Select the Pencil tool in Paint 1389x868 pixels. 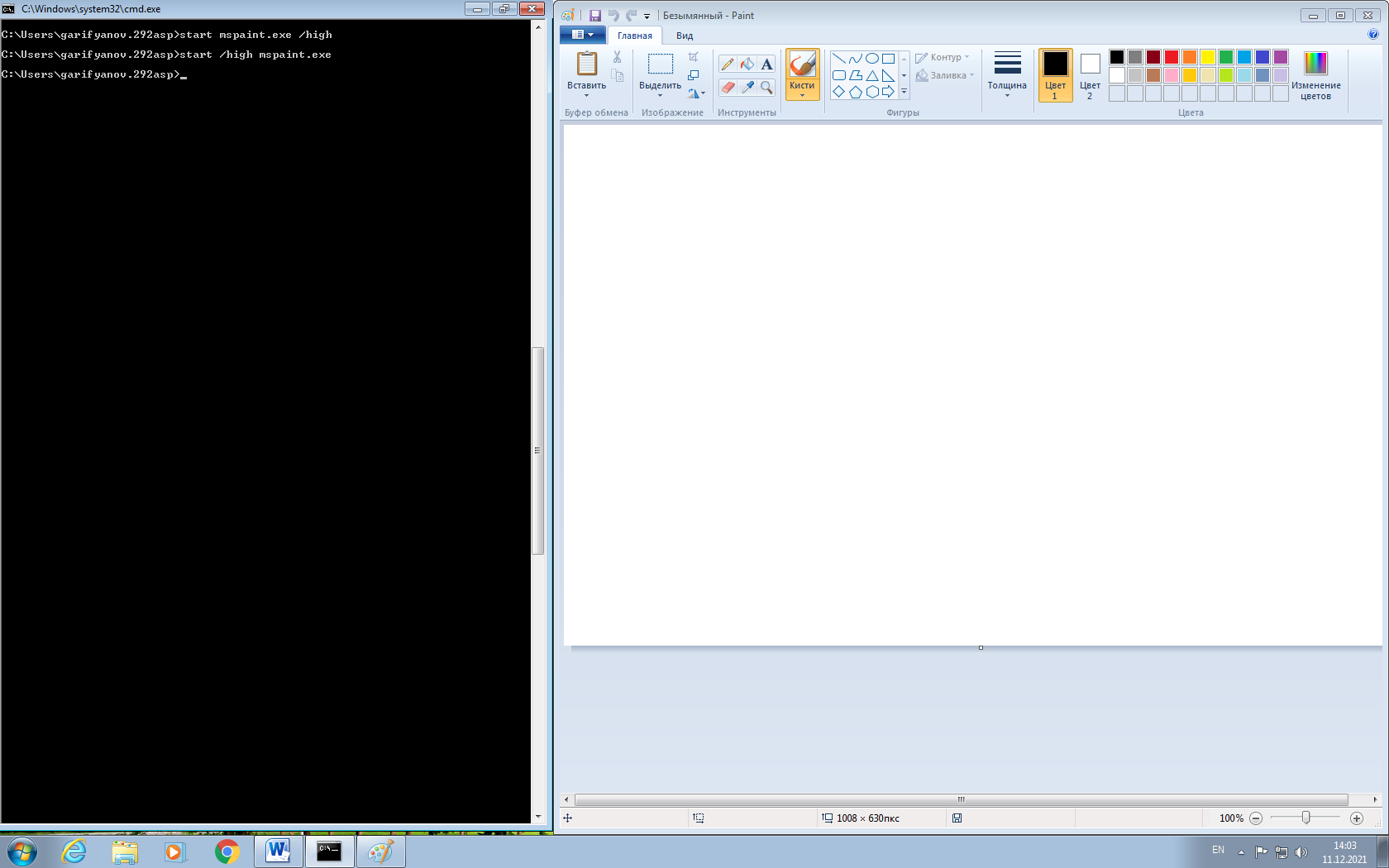click(x=728, y=64)
